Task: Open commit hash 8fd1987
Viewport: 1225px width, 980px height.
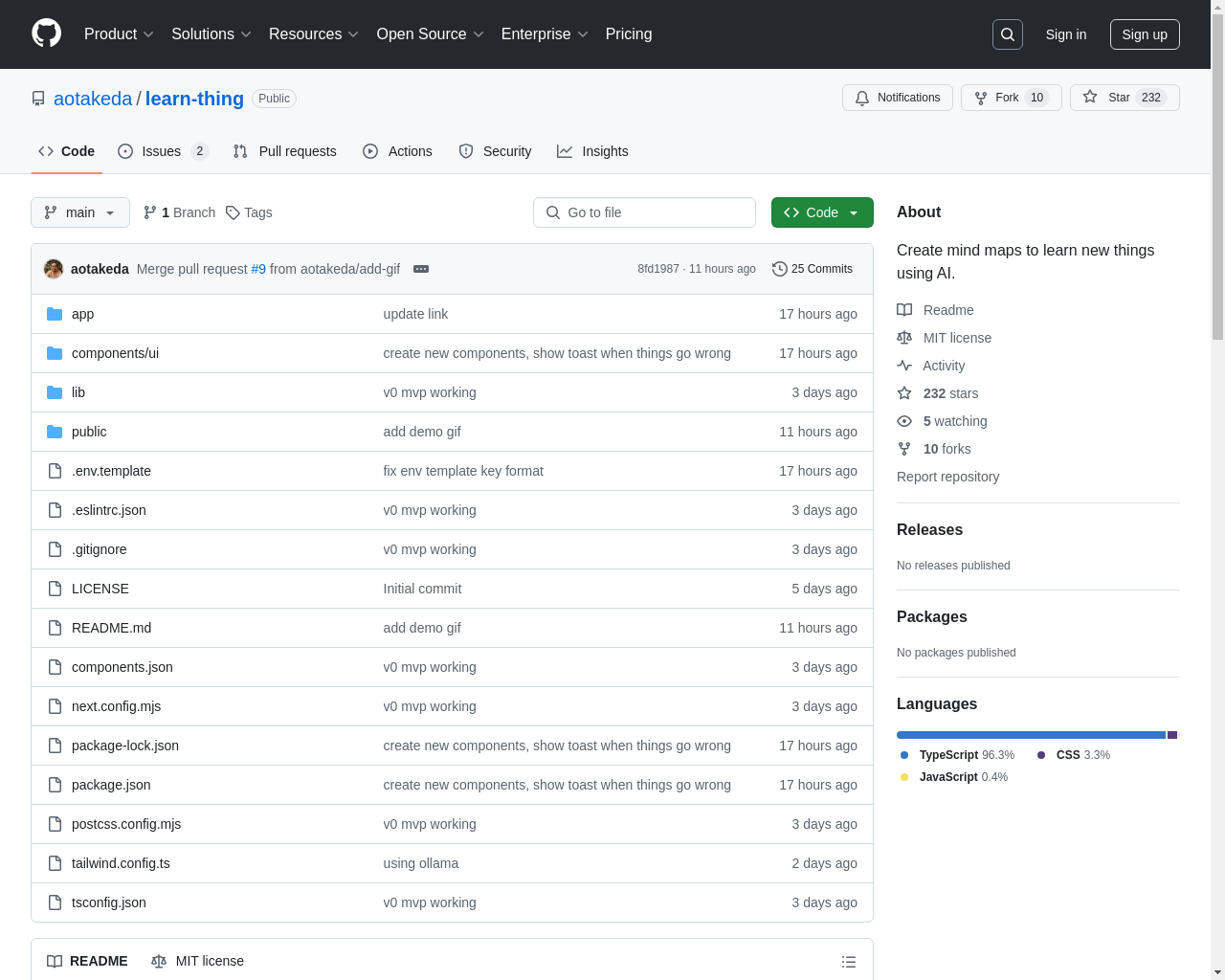Action: click(658, 269)
